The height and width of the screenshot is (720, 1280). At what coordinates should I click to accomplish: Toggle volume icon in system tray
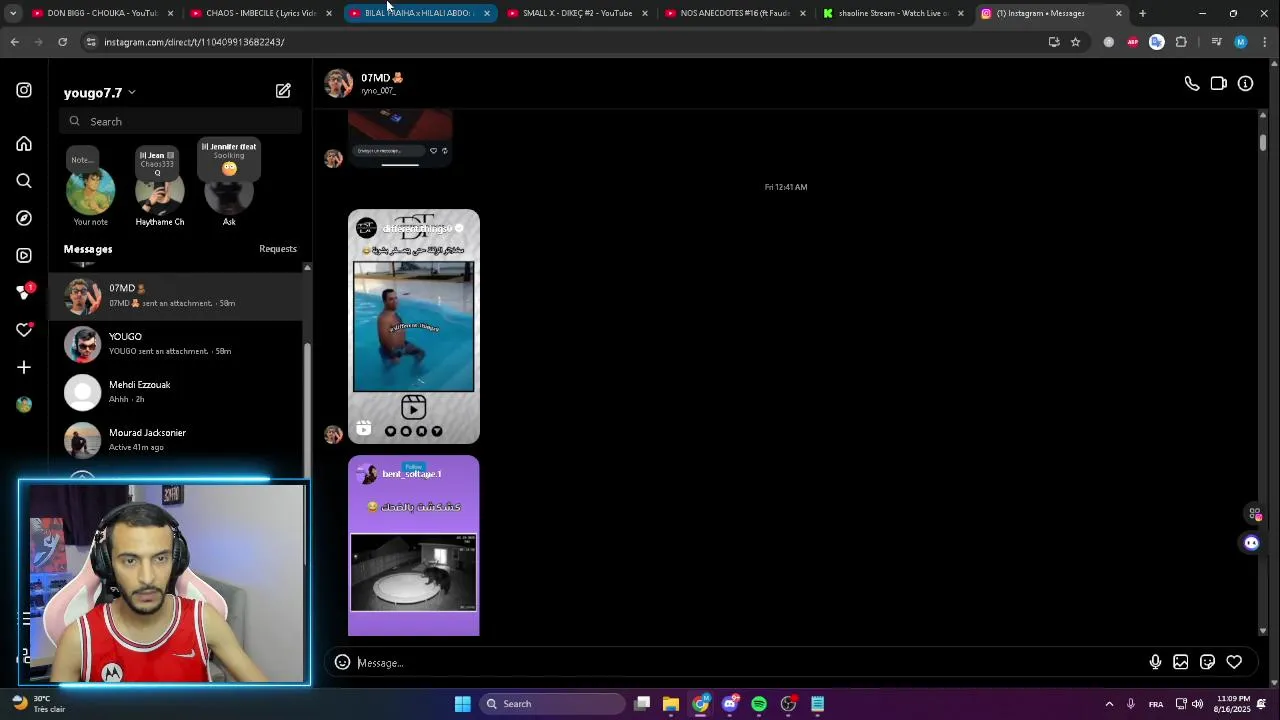point(1198,704)
